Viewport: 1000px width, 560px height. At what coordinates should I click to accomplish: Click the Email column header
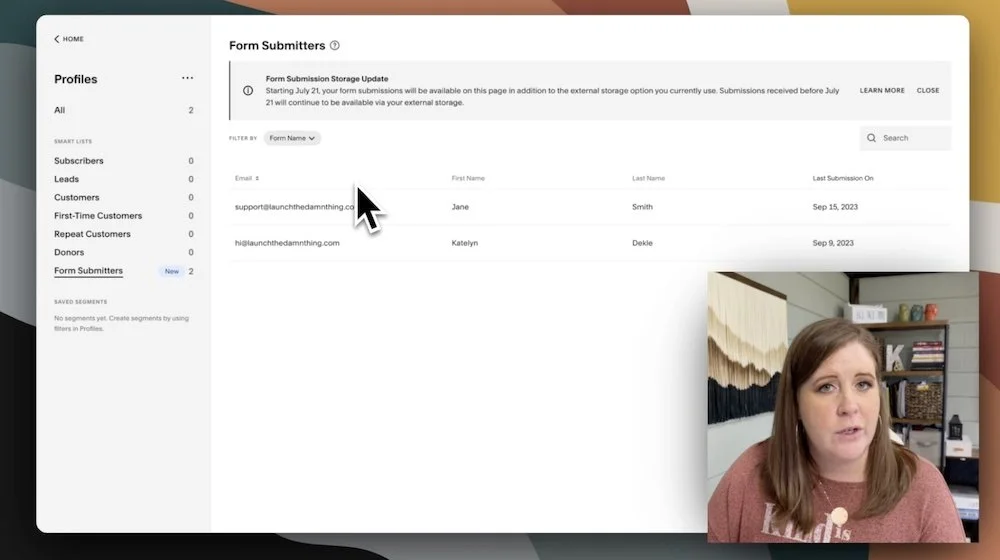(243, 179)
